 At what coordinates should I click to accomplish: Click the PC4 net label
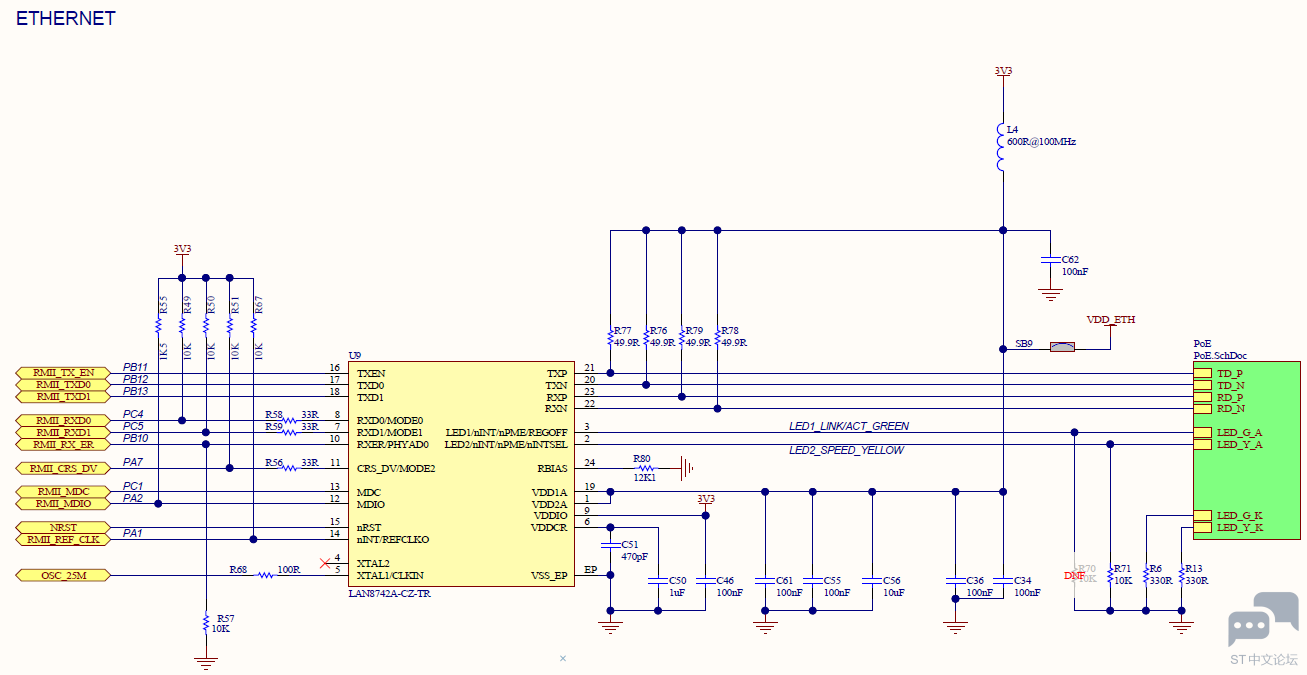pos(133,414)
